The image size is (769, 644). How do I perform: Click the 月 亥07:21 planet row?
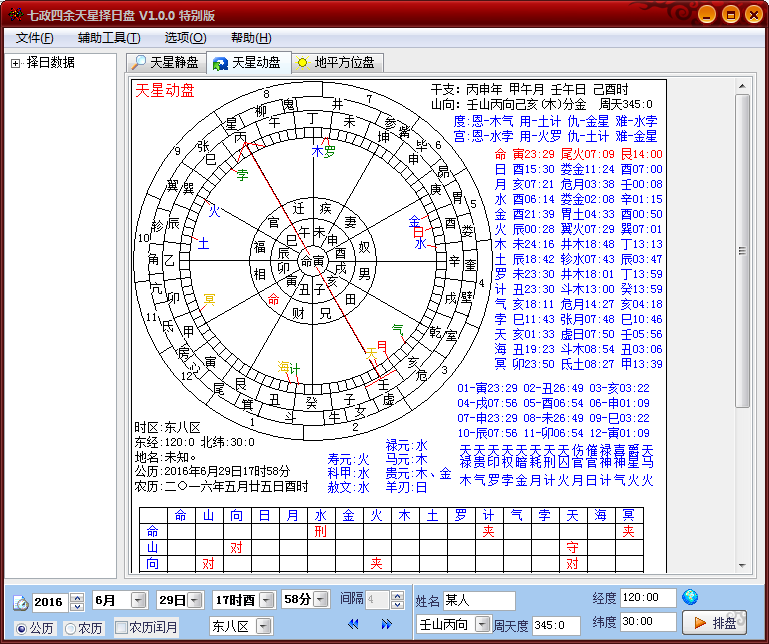(578, 184)
